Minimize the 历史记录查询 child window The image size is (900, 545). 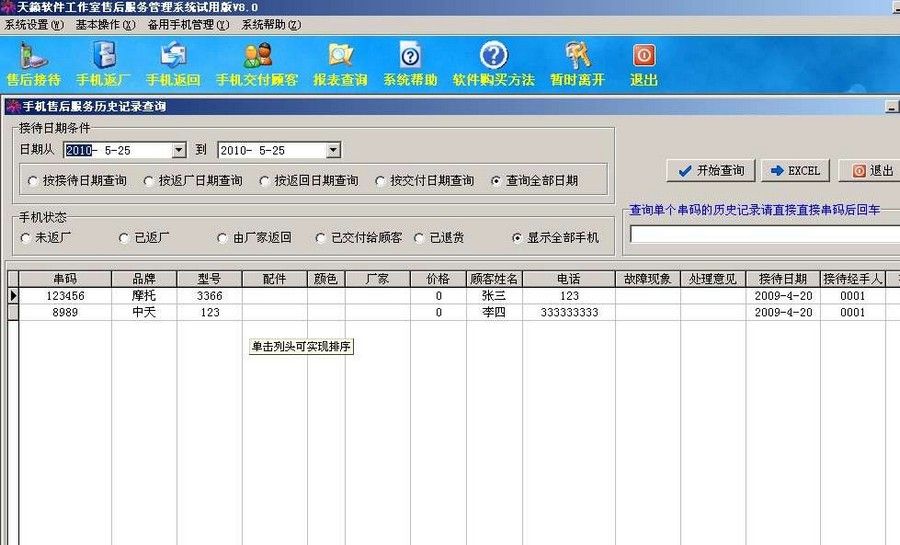click(x=891, y=107)
